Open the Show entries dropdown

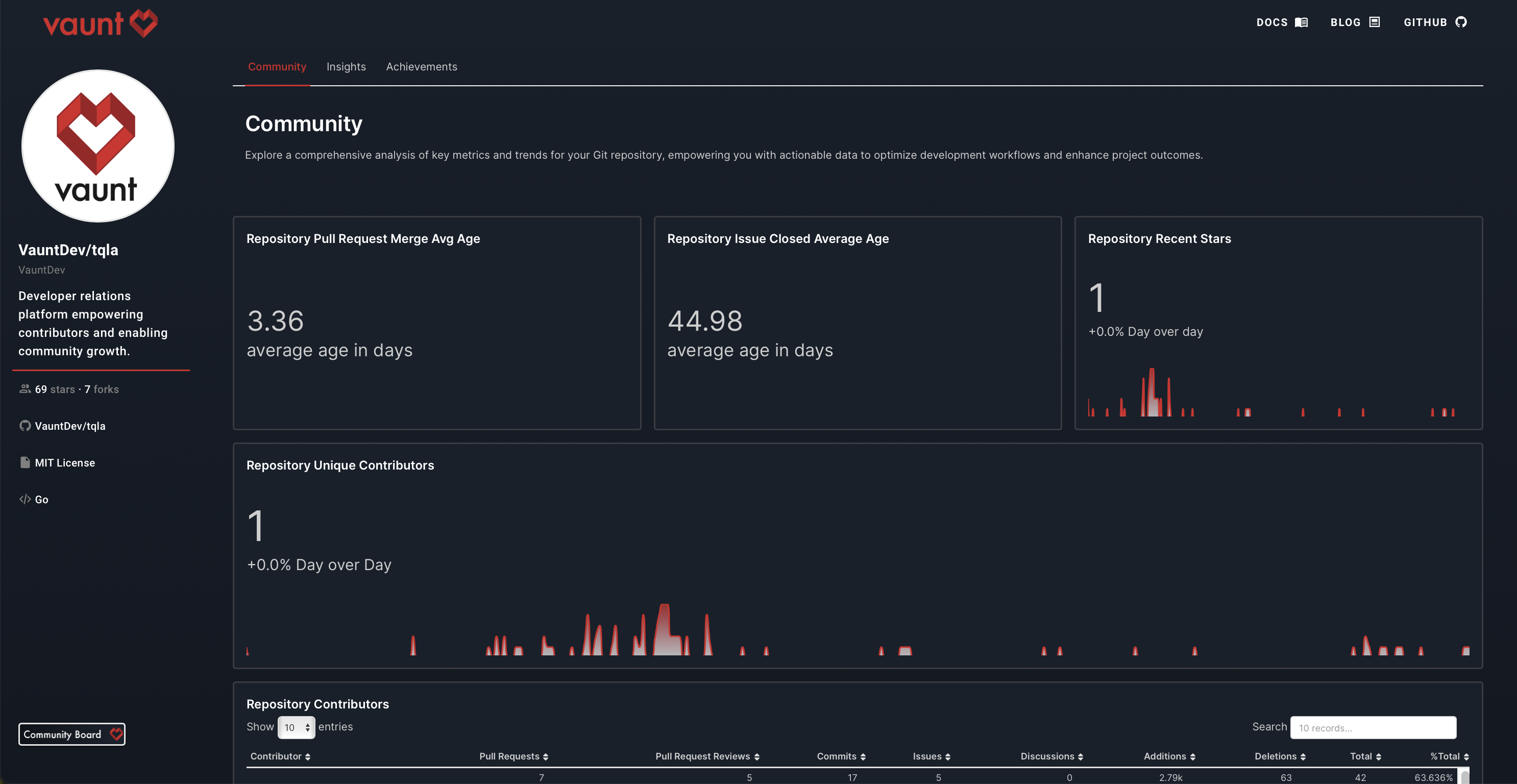pos(296,727)
